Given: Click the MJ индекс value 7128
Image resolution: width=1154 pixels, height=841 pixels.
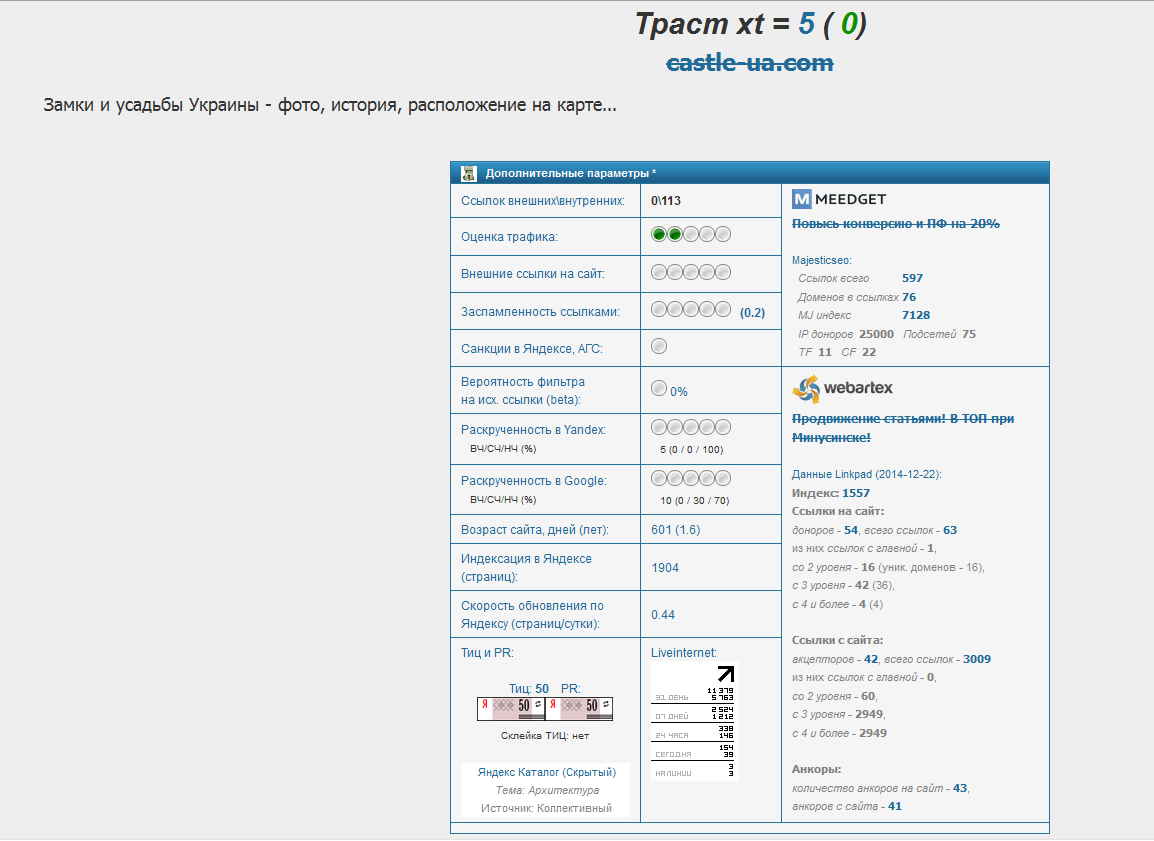Looking at the screenshot, I should [916, 315].
